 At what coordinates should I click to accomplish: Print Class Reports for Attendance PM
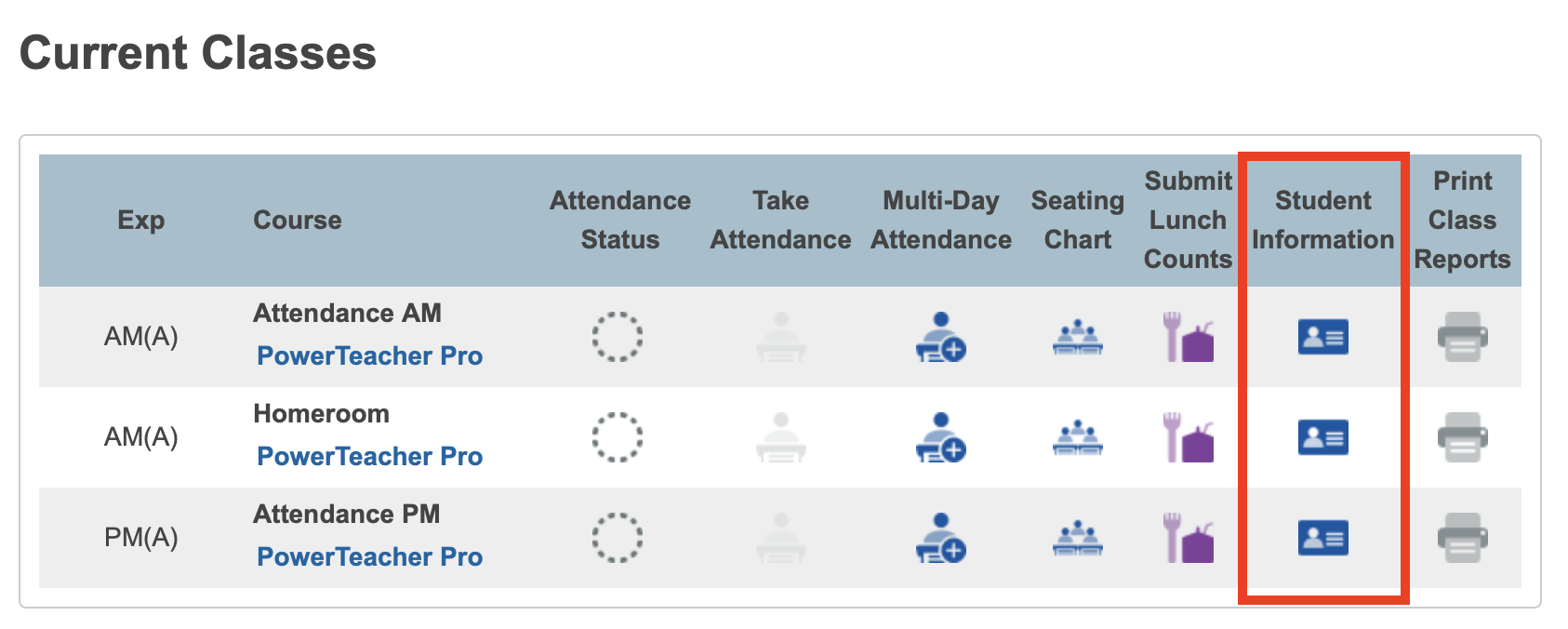(1462, 539)
